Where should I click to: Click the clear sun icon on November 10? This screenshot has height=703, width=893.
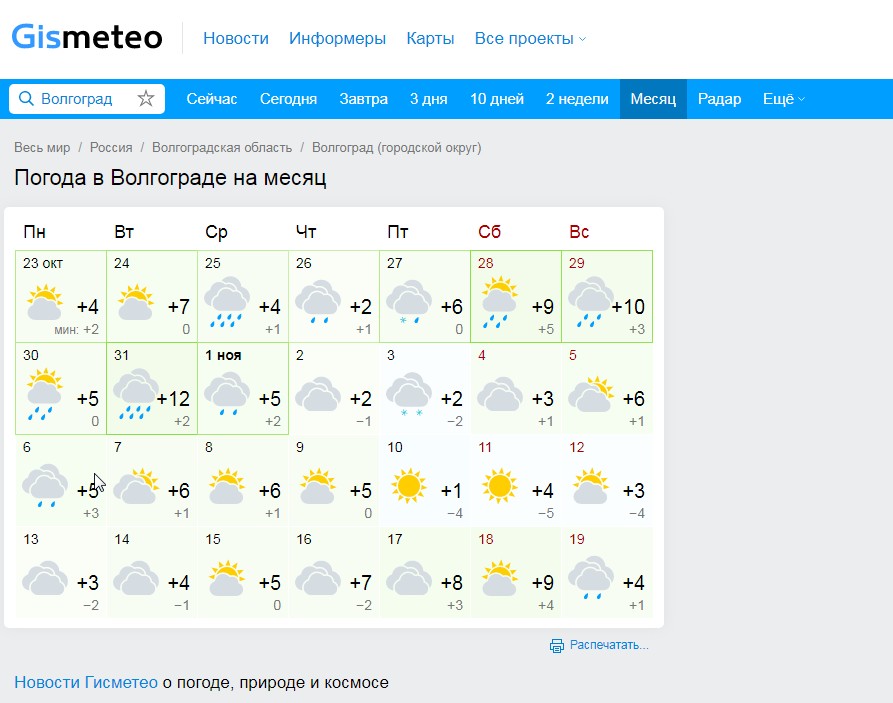coord(408,486)
